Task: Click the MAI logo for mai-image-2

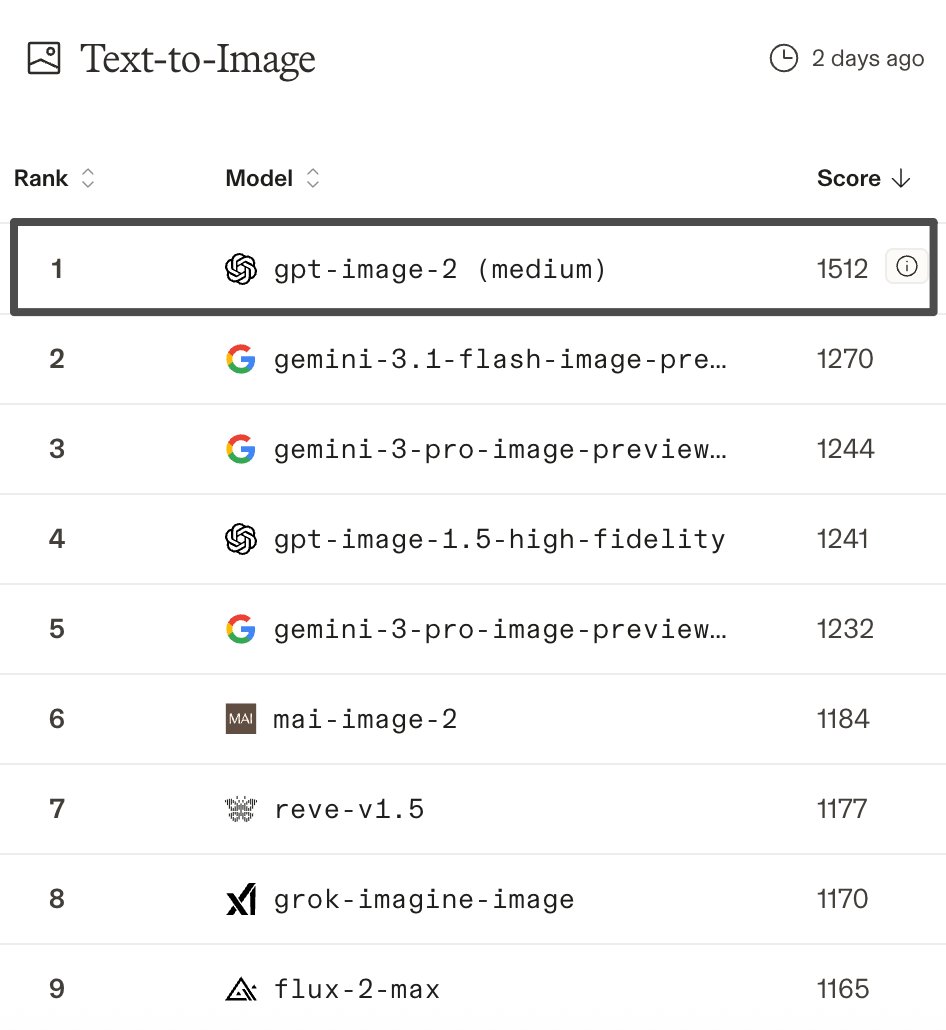Action: tap(241, 719)
